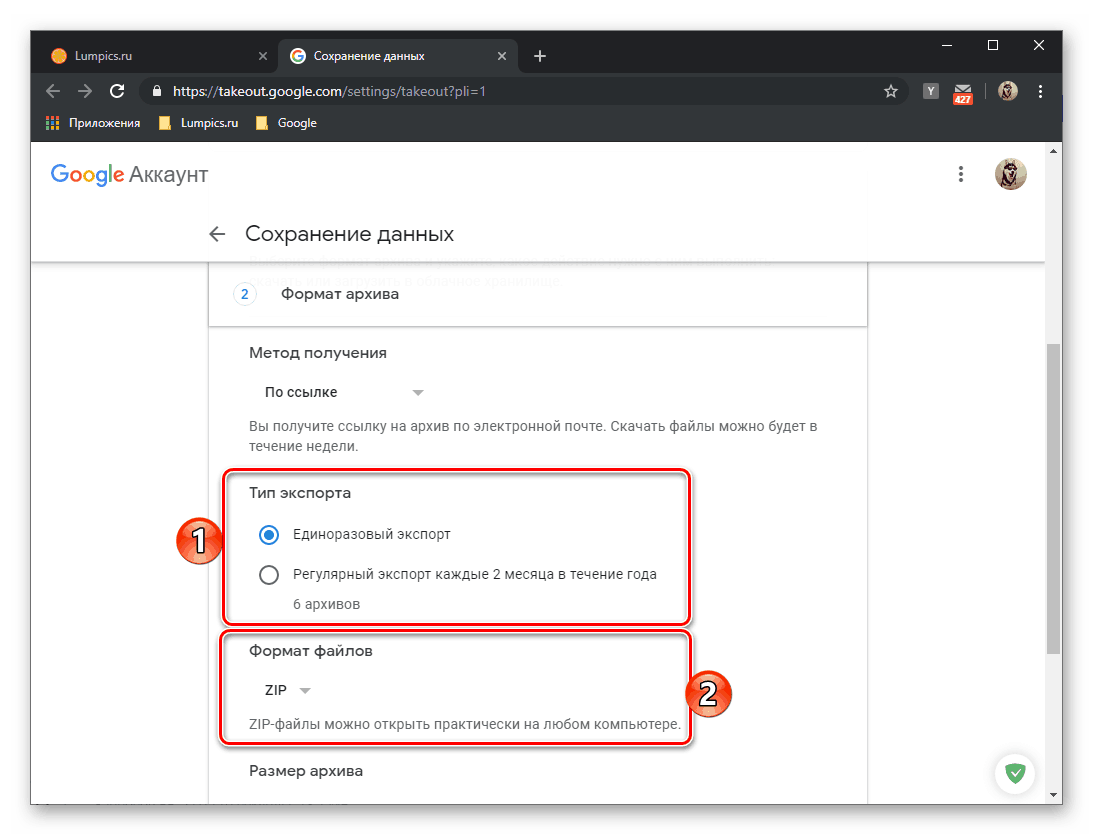Switch to the Lumpics.ru browser tab
Viewport: 1093px width, 835px height.
coord(150,55)
